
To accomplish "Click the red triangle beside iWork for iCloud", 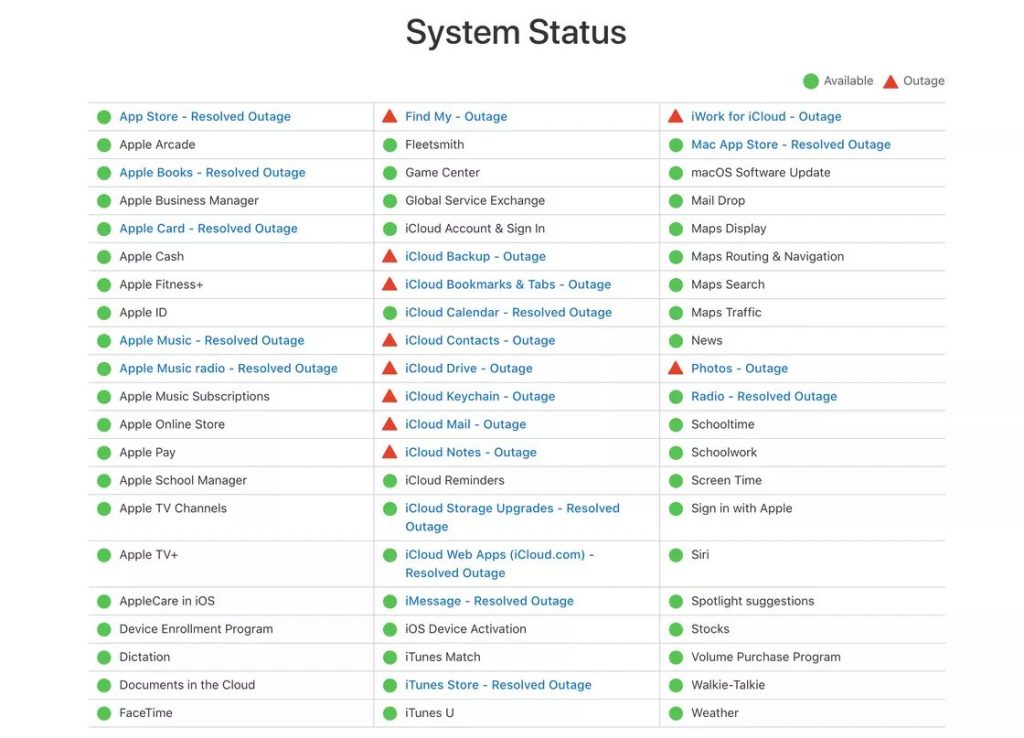I will click(x=675, y=116).
